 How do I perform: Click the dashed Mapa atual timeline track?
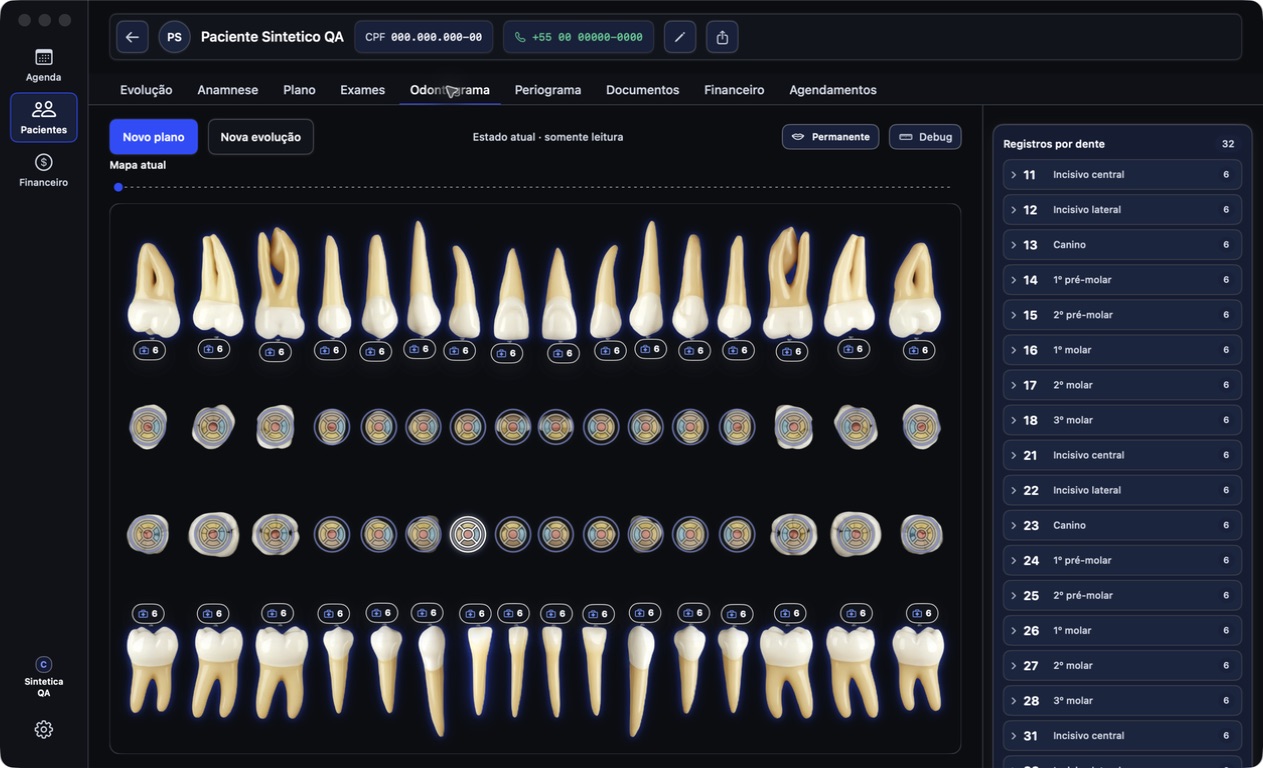point(536,187)
